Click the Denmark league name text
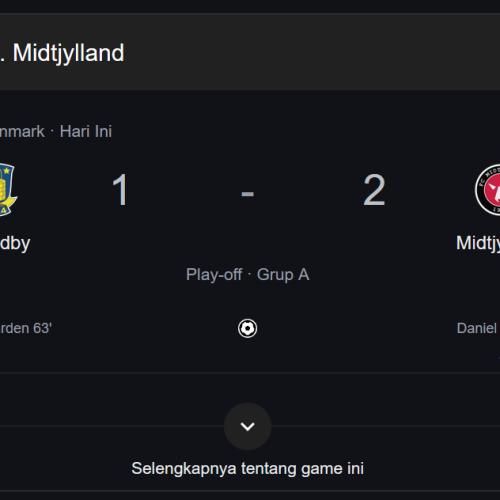 pos(22,131)
